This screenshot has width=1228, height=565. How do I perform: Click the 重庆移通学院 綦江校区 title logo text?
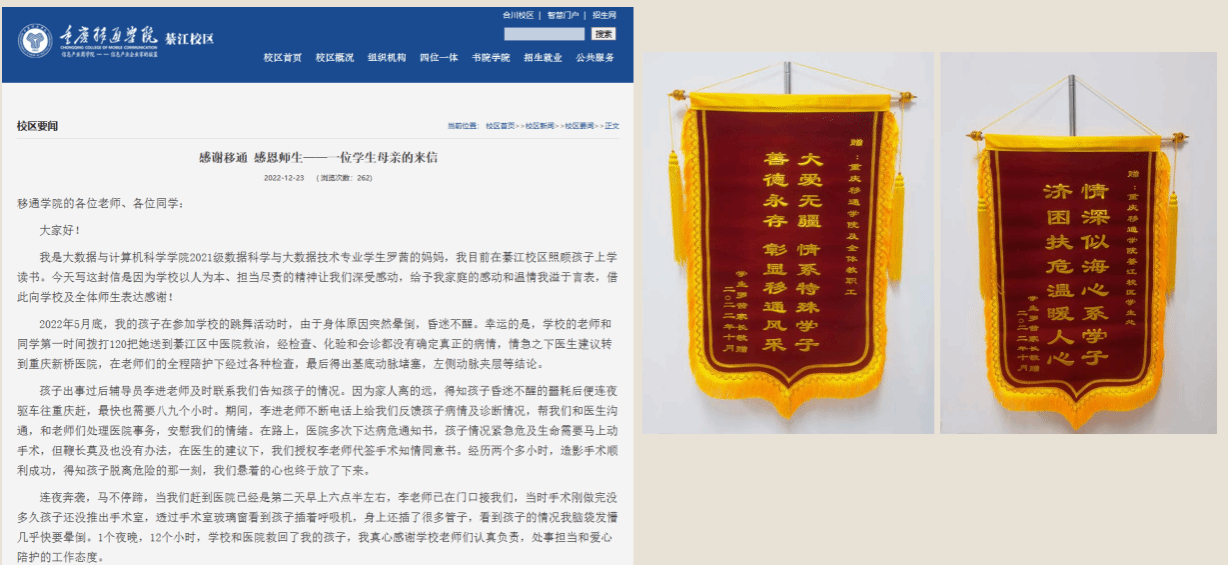click(x=135, y=40)
